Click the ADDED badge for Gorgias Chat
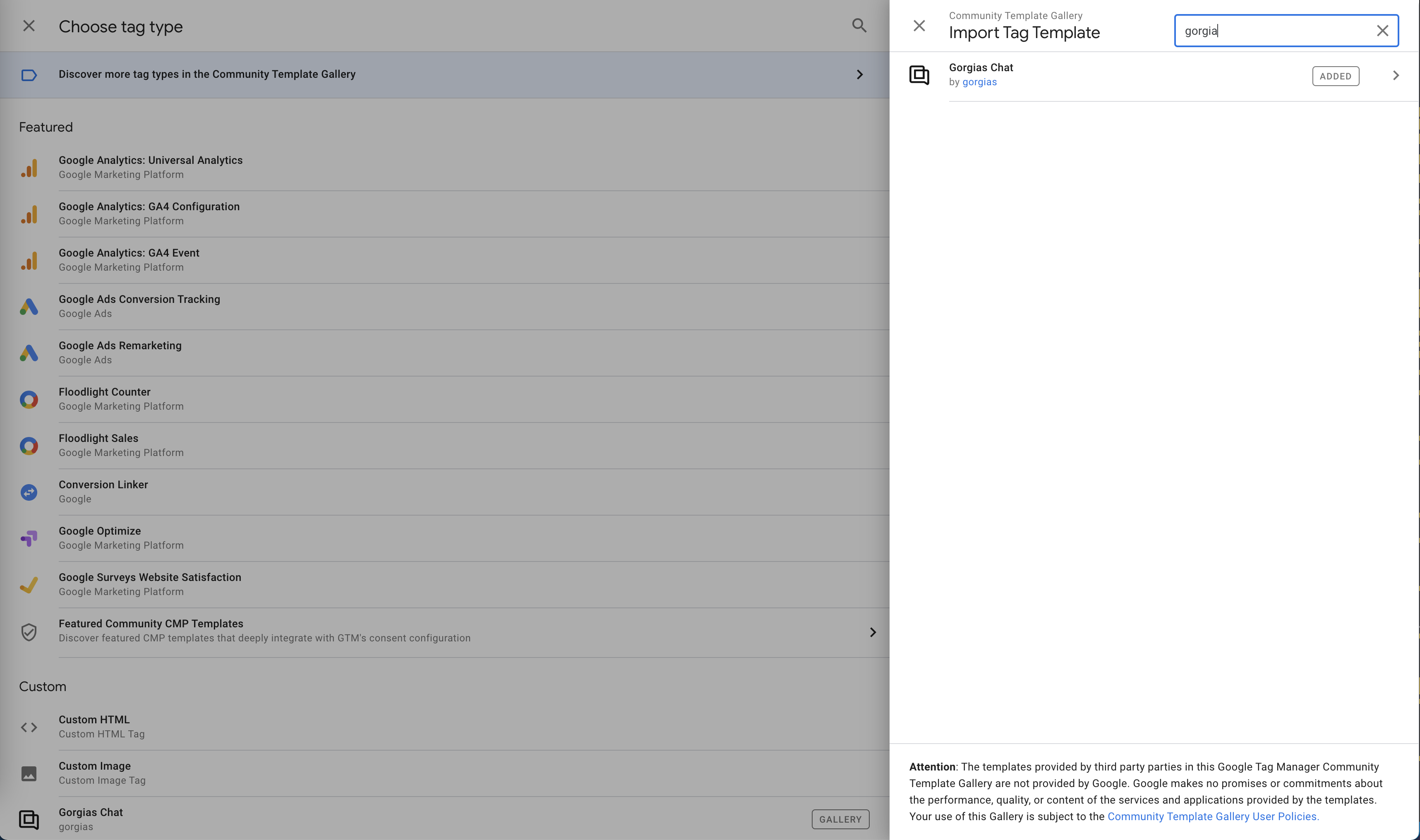 tap(1336, 76)
